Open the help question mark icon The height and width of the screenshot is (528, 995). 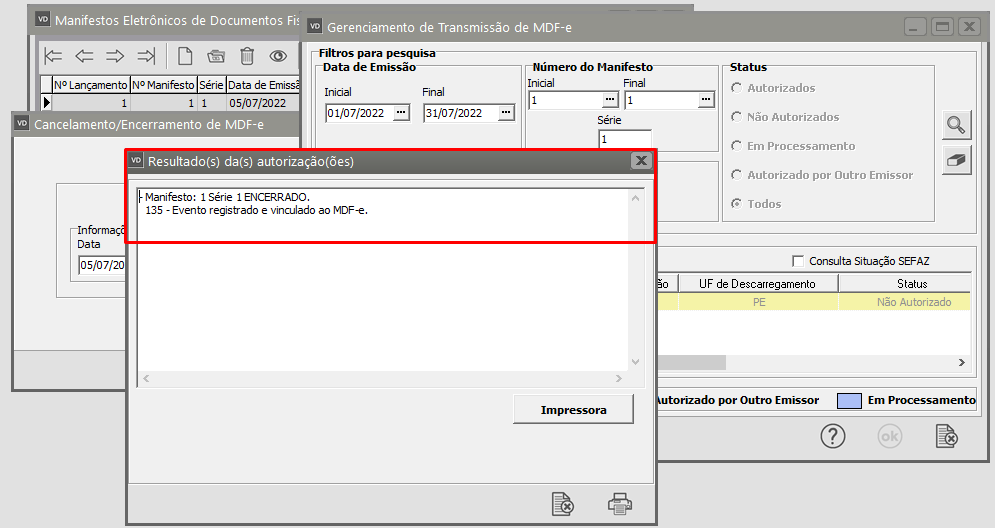click(x=833, y=437)
